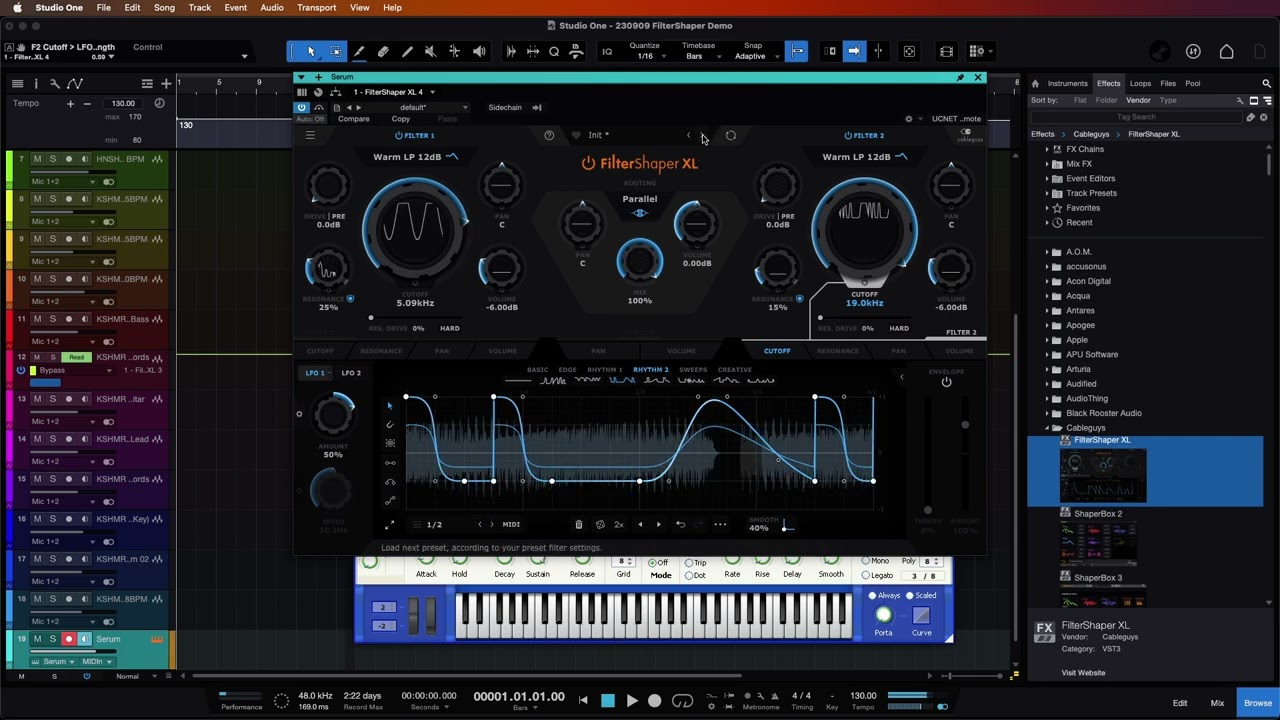
Task: Open the Song menu
Action: (164, 8)
